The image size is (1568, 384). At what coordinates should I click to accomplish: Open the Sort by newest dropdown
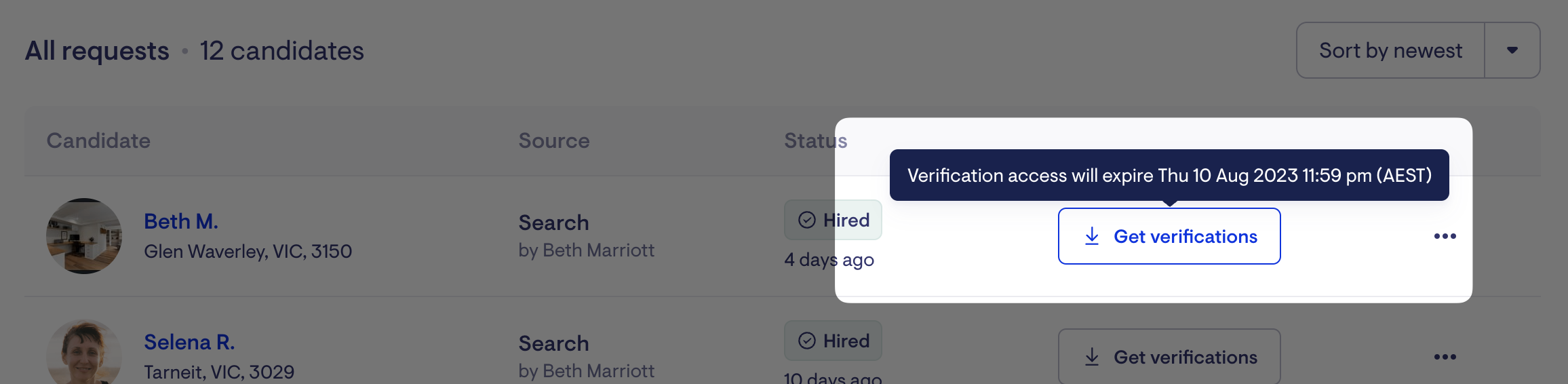(x=1390, y=50)
